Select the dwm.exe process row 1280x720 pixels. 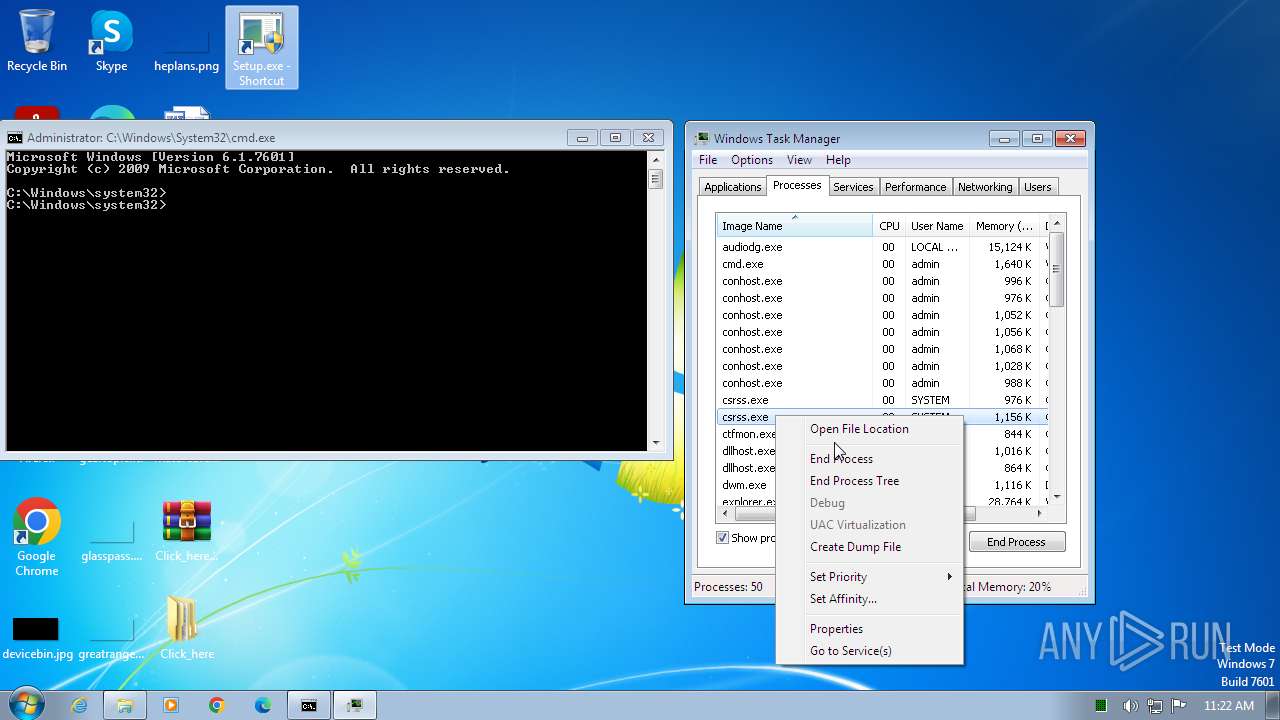(747, 485)
